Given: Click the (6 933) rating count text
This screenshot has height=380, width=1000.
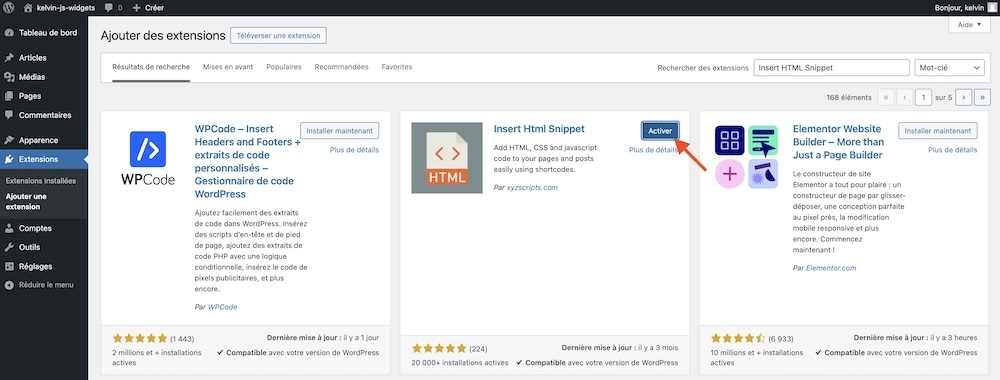Looking at the screenshot, I should click(x=781, y=339).
